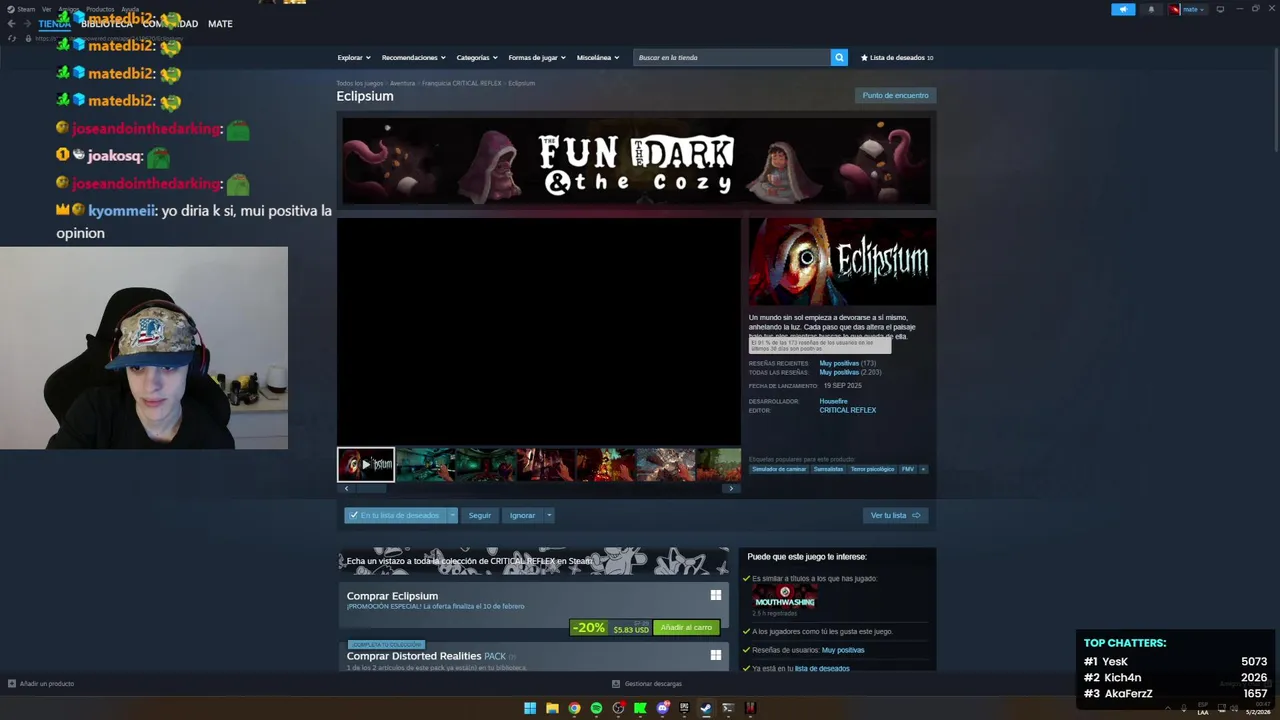The height and width of the screenshot is (720, 1280).
Task: Open Spotify from the taskbar
Action: point(596,708)
